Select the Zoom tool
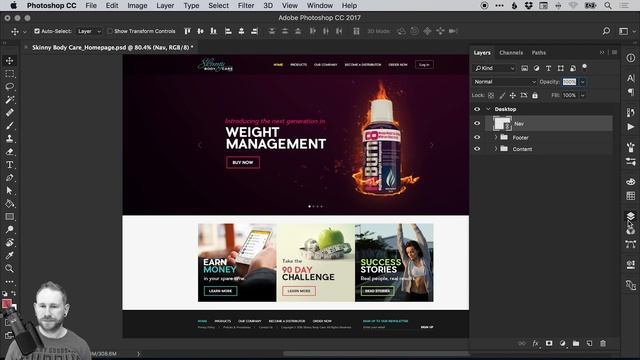The image size is (640, 360). coord(9,269)
